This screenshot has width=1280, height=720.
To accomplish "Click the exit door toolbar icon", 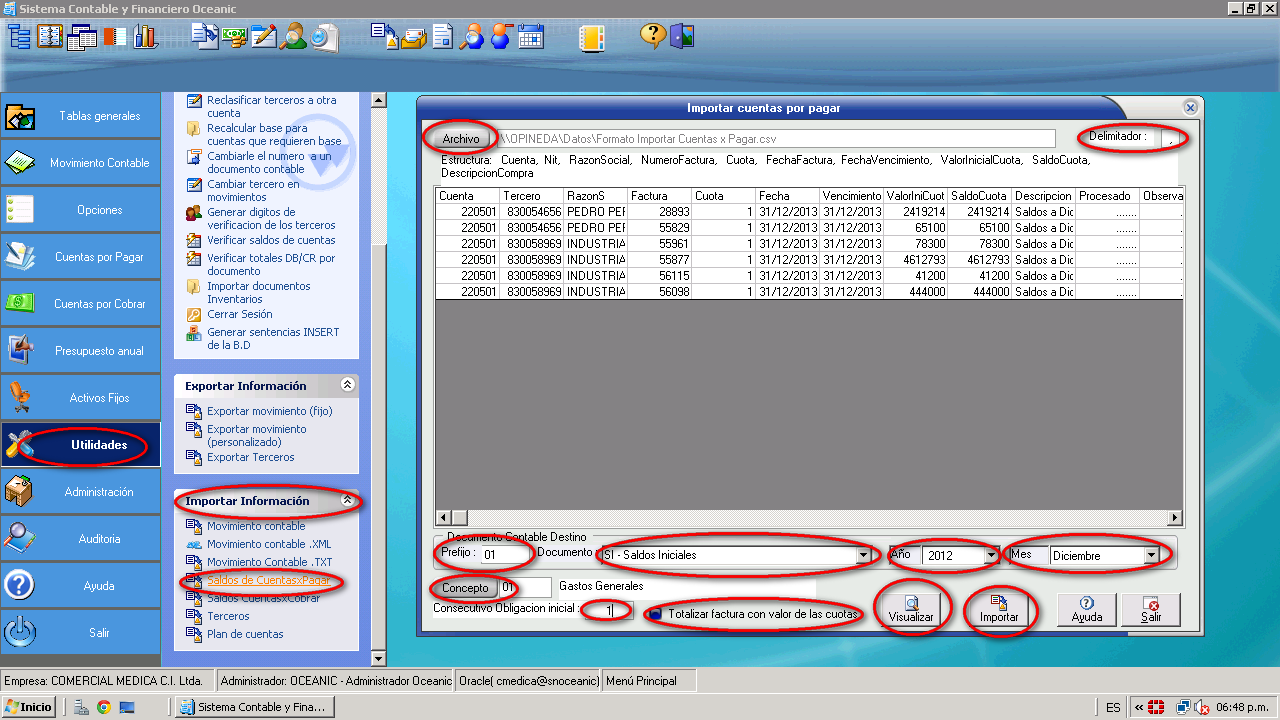I will [x=682, y=37].
